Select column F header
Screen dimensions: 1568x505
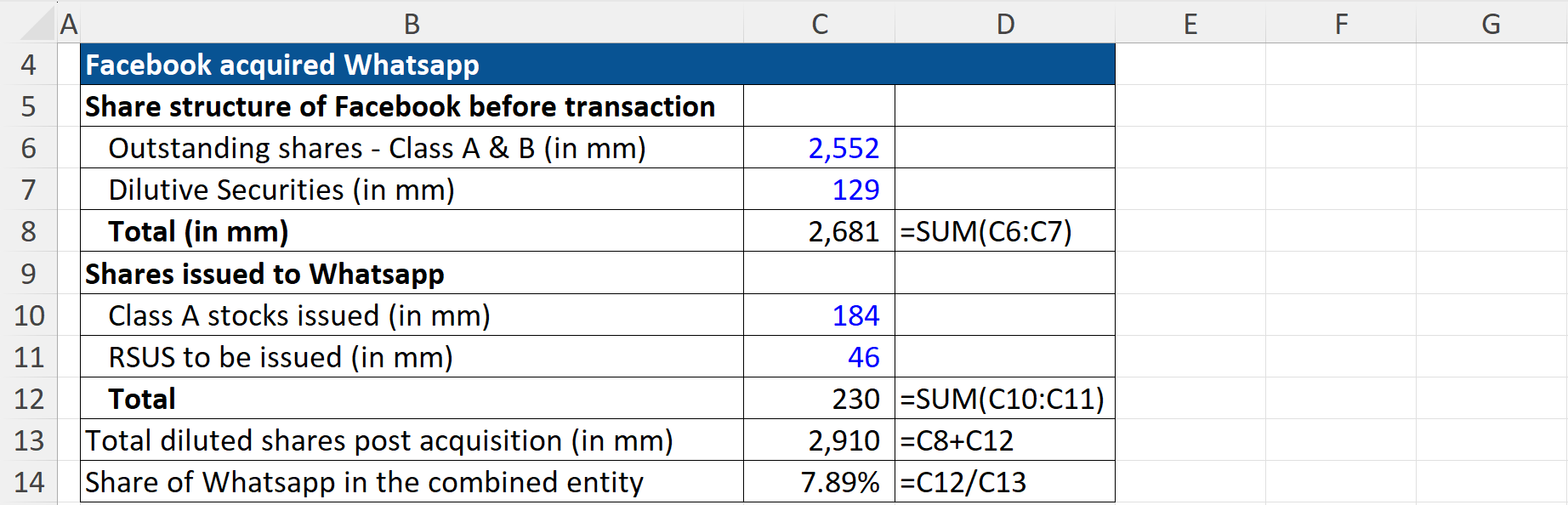[x=1341, y=23]
